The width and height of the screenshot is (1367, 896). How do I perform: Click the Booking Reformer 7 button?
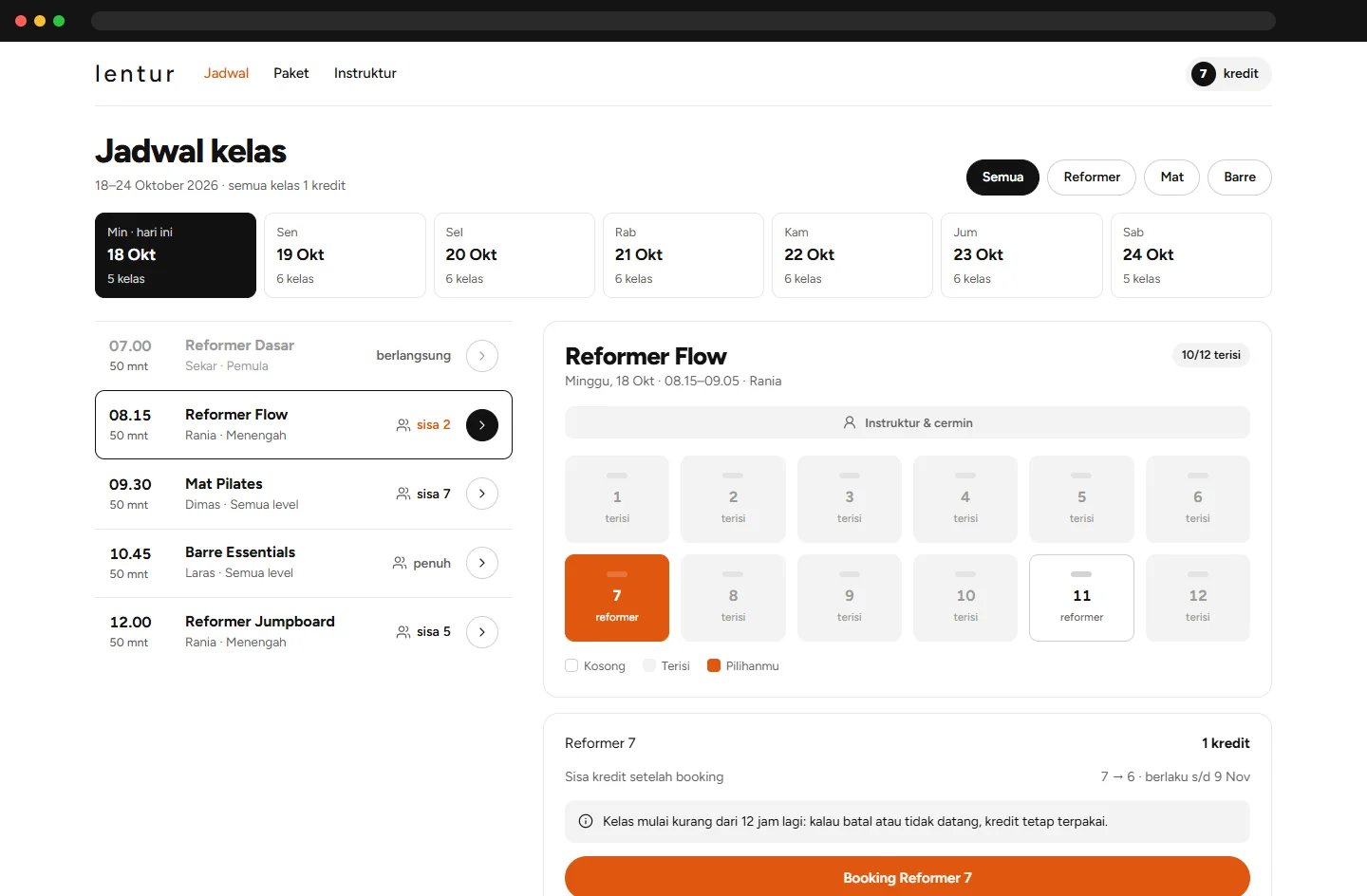tap(908, 877)
